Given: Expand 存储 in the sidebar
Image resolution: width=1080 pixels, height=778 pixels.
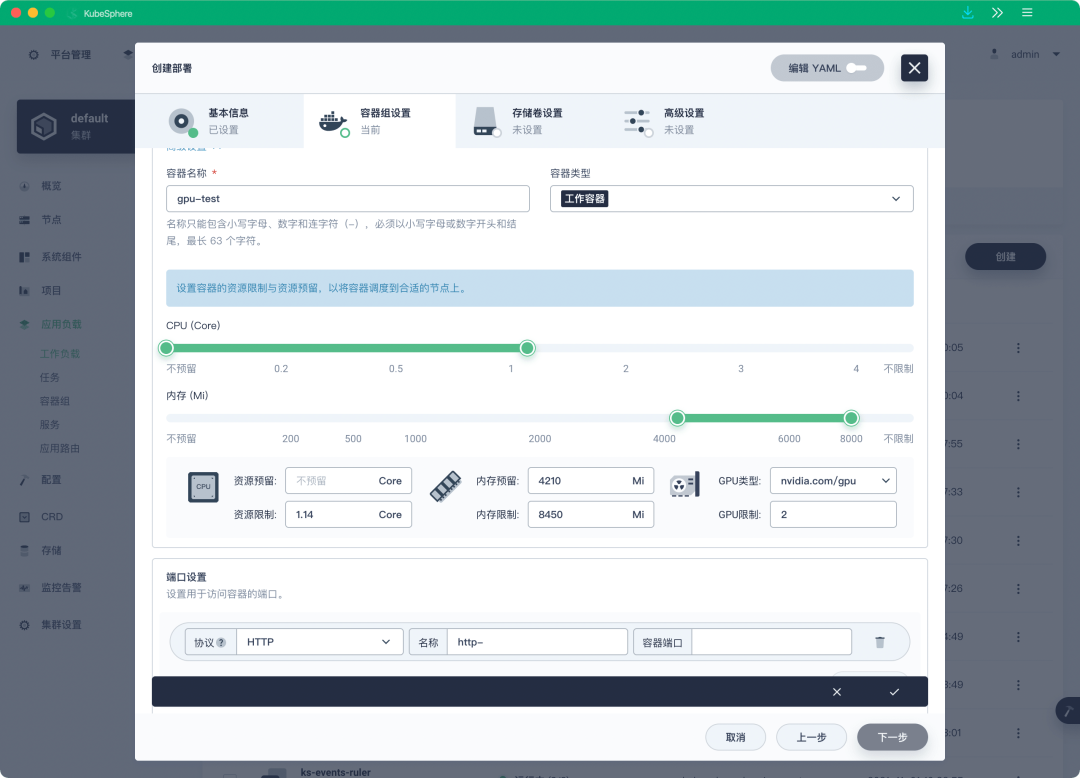Looking at the screenshot, I should pos(41,550).
